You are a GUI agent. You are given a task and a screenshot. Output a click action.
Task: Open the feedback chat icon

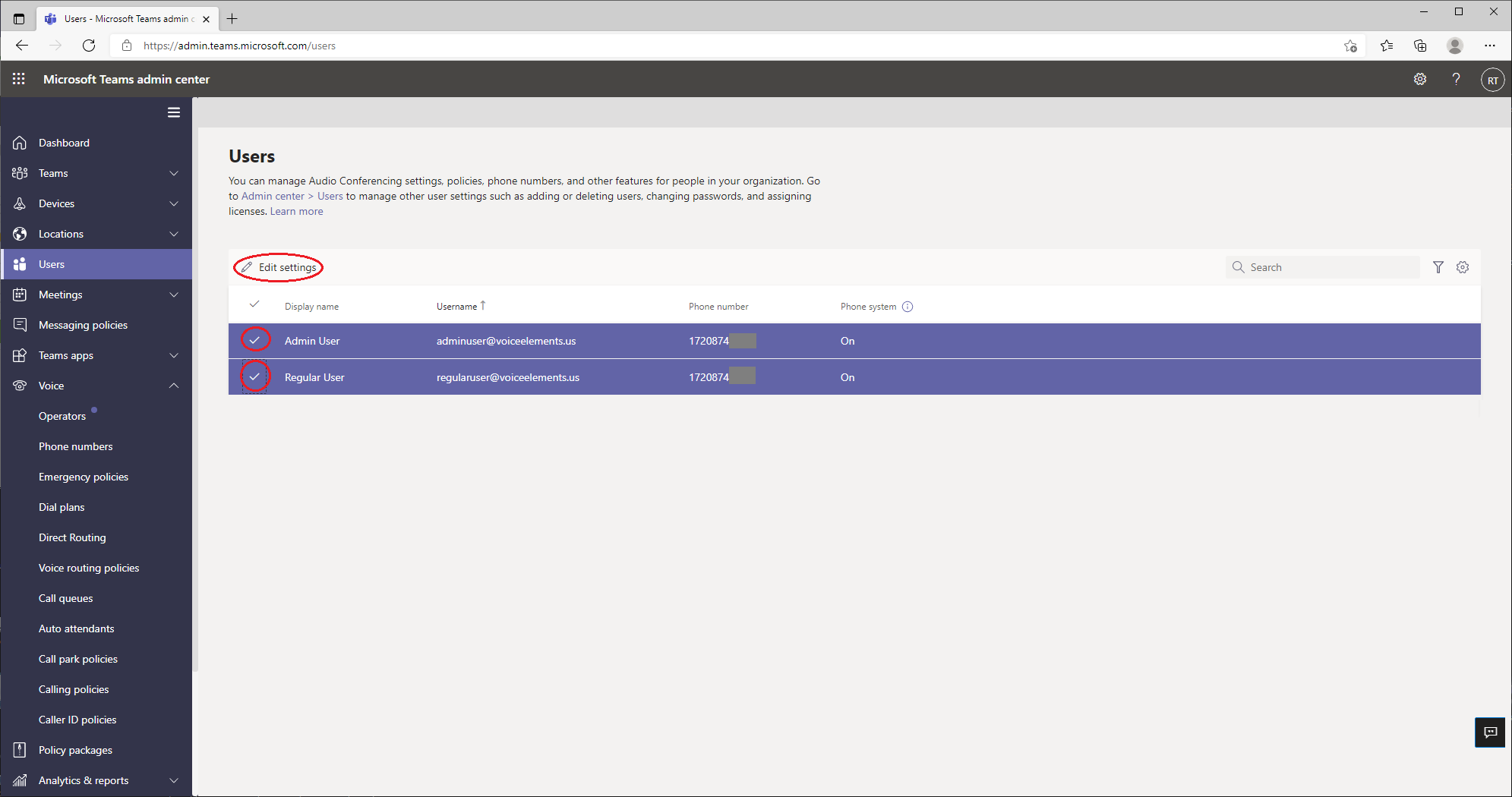[x=1490, y=732]
